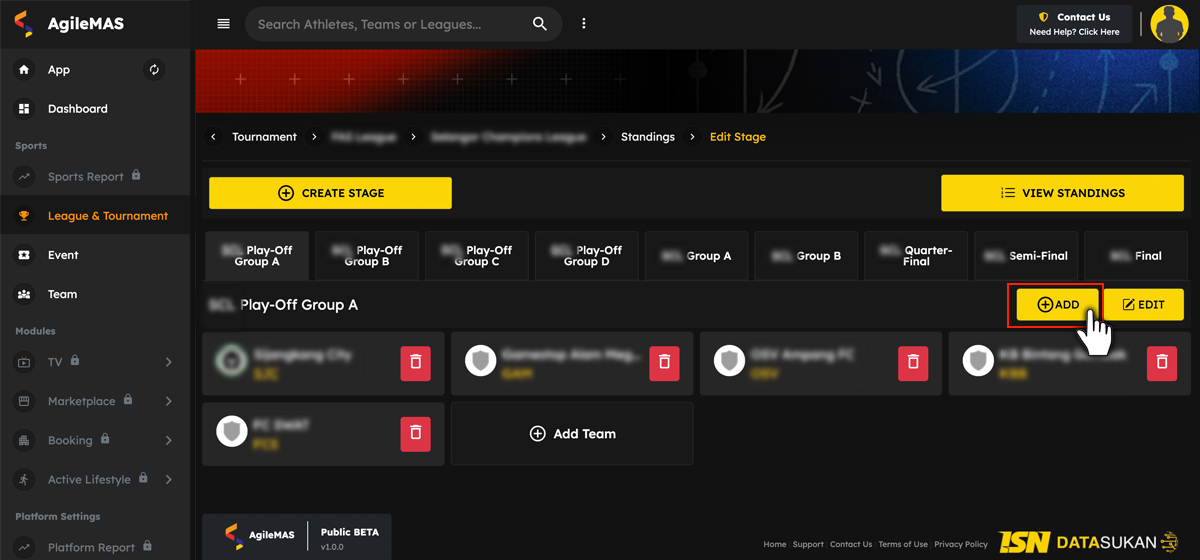Expand the TV module chevron

168,362
